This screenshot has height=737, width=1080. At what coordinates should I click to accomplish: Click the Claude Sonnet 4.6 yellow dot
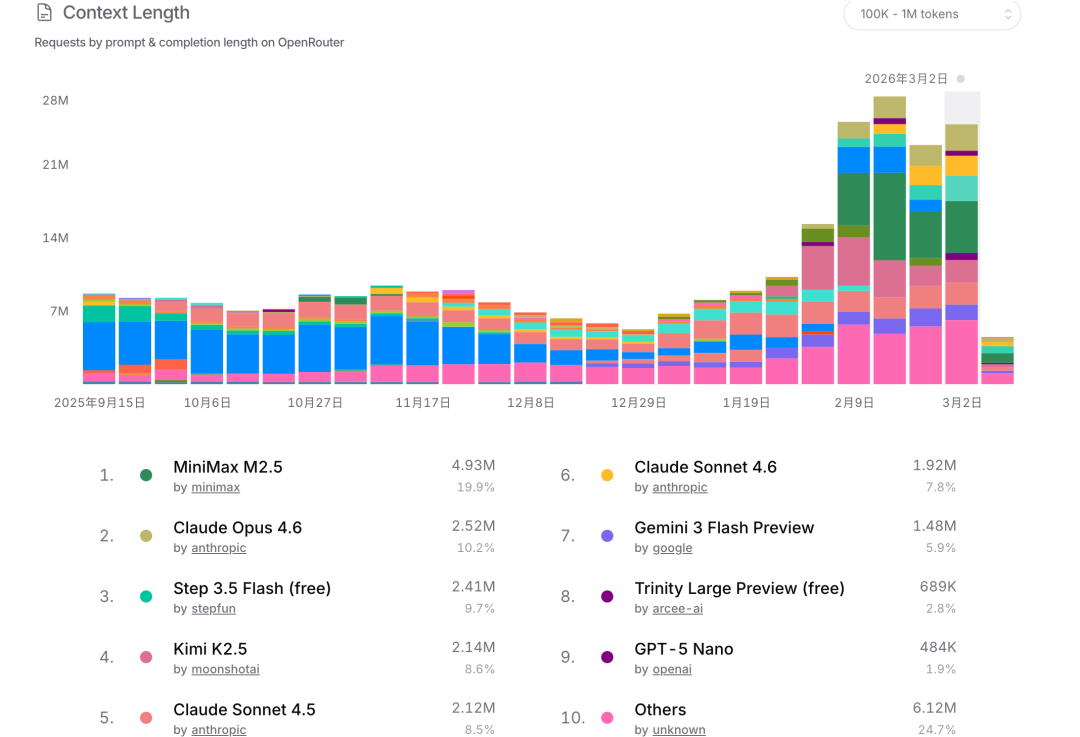(607, 476)
